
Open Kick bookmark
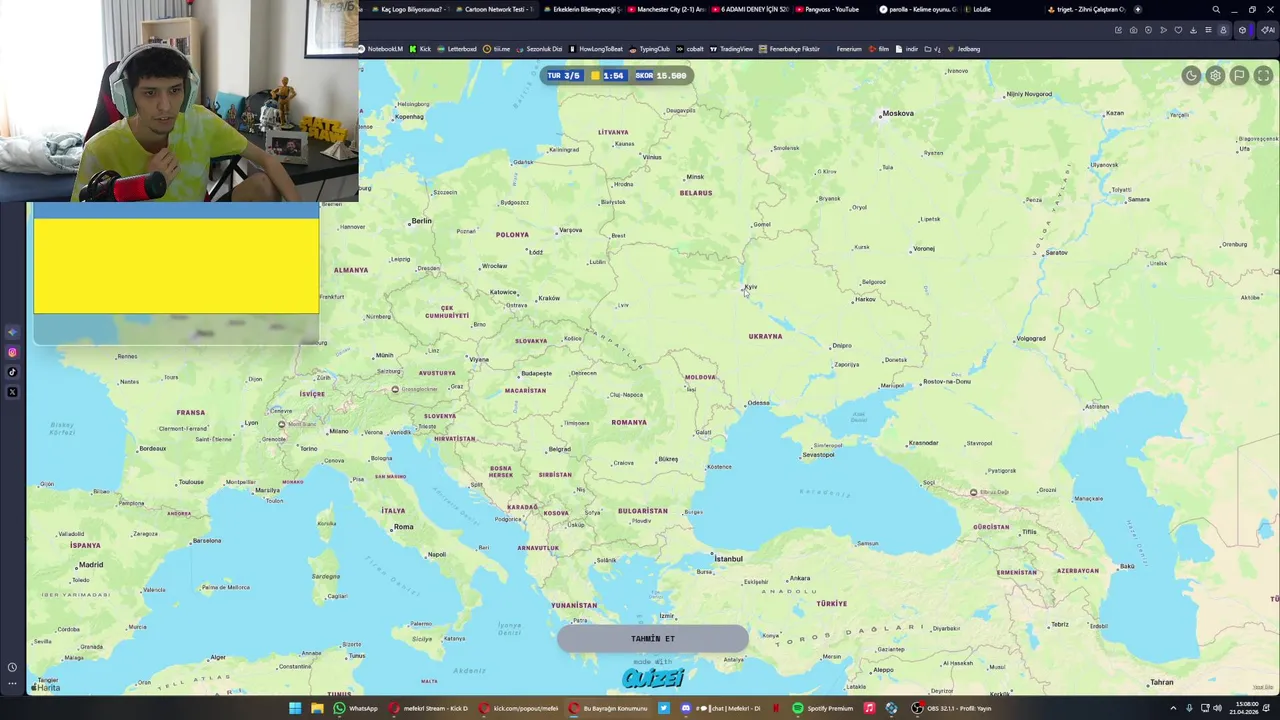[x=420, y=49]
